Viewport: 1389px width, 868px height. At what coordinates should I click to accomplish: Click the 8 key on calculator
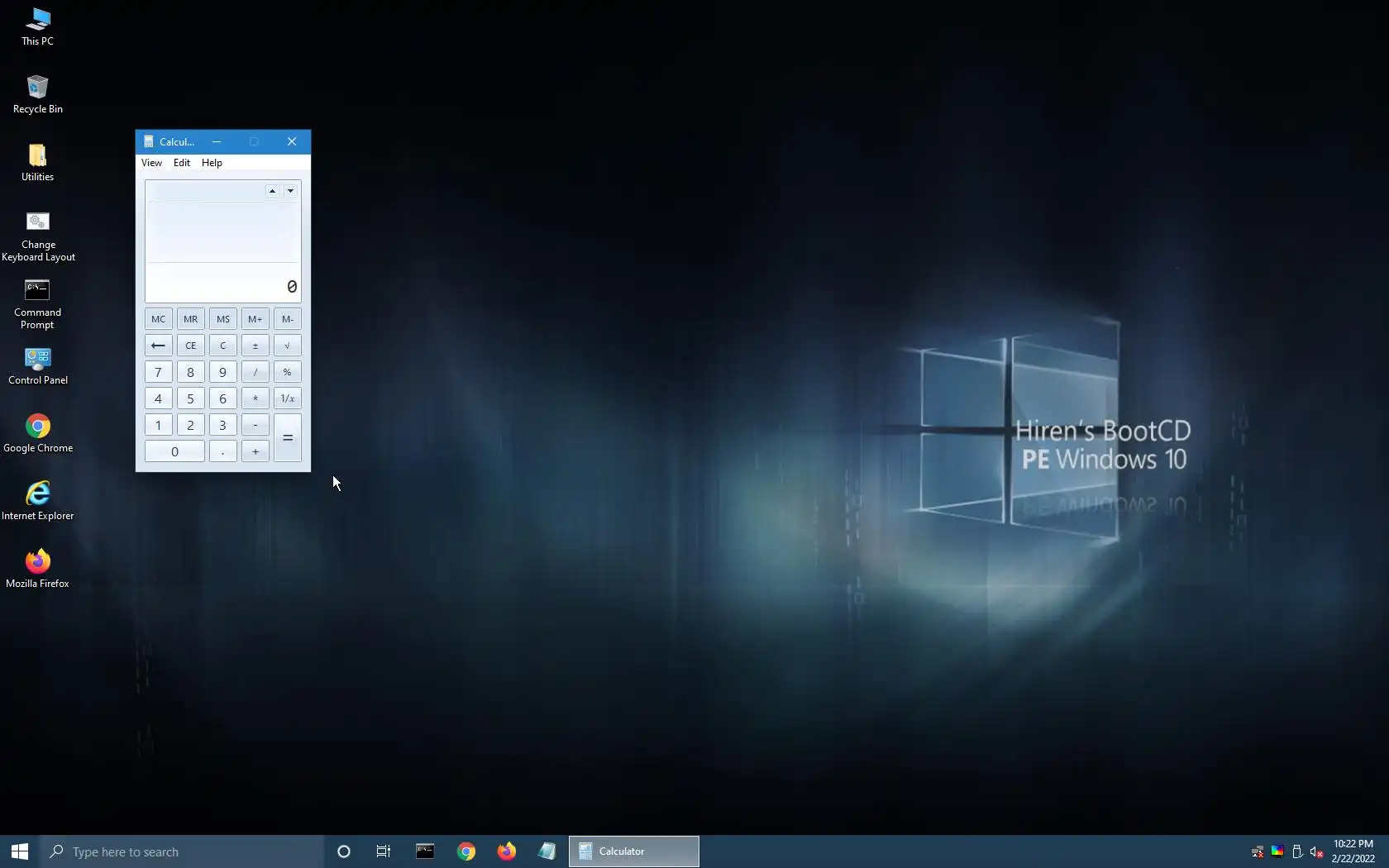(190, 372)
